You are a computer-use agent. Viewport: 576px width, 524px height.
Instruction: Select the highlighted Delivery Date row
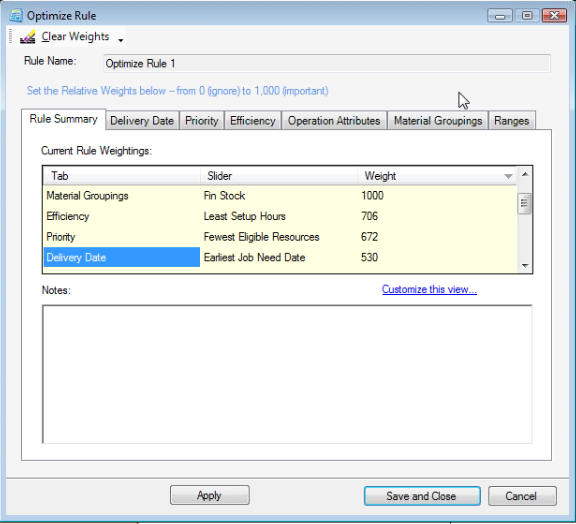[280, 257]
